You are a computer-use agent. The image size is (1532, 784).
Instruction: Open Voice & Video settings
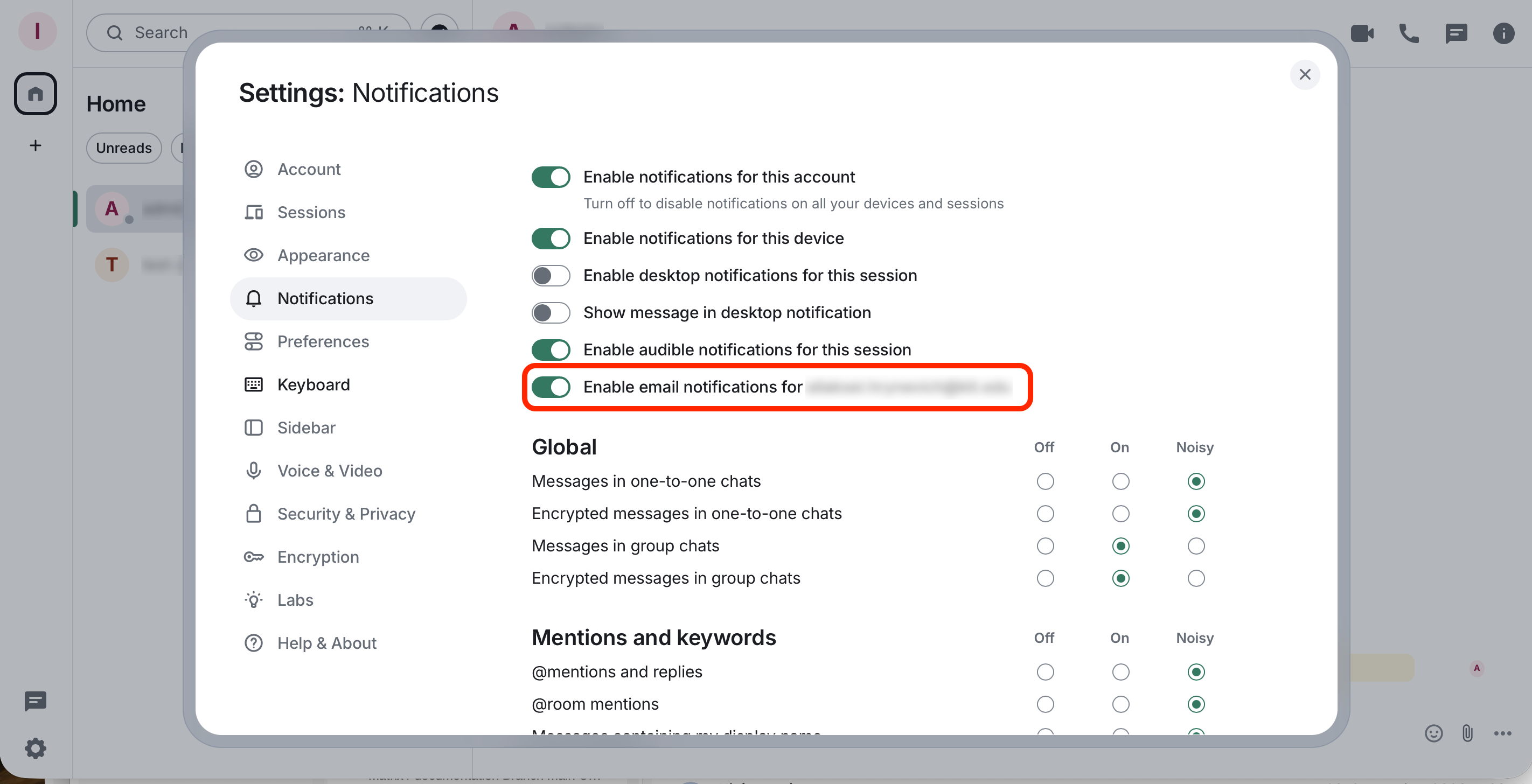[x=348, y=471]
